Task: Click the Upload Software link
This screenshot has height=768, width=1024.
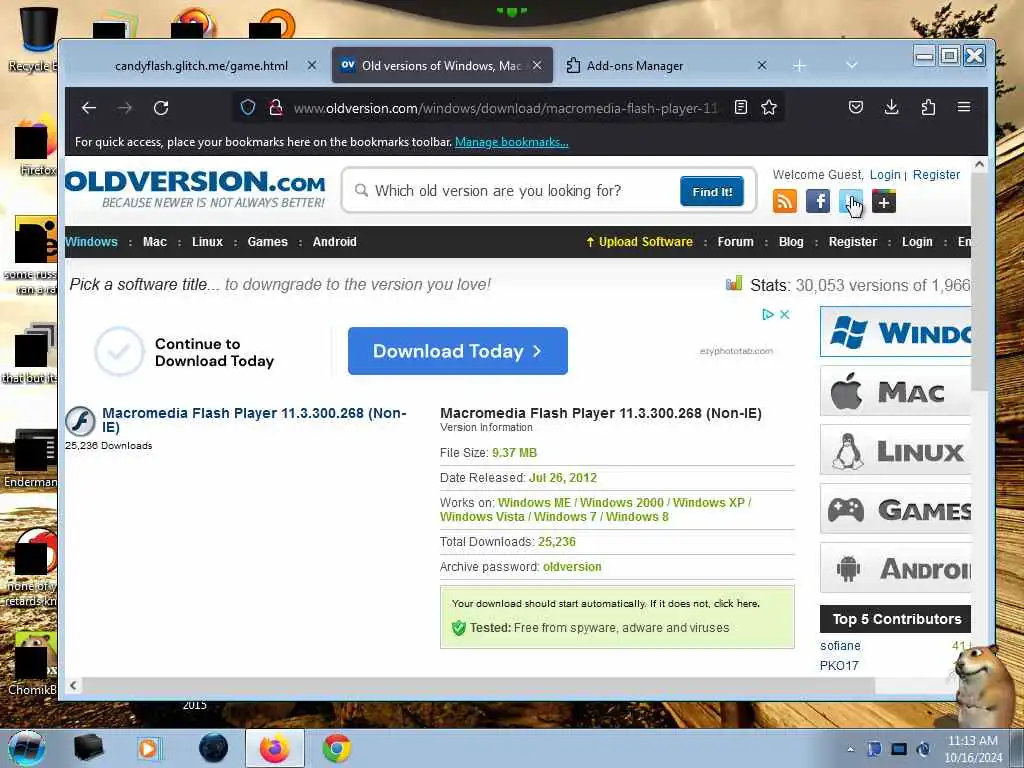Action: click(639, 242)
